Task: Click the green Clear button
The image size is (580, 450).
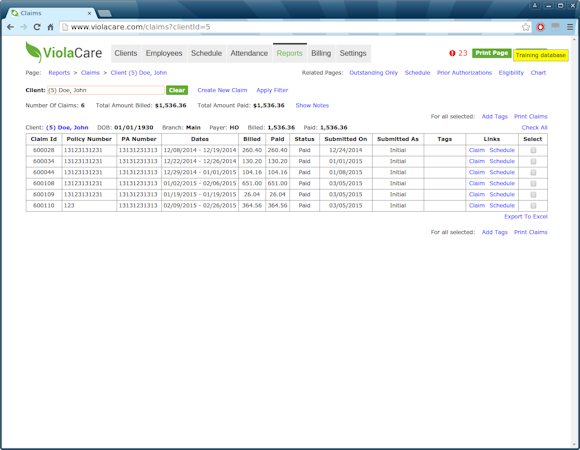Action: (x=177, y=90)
